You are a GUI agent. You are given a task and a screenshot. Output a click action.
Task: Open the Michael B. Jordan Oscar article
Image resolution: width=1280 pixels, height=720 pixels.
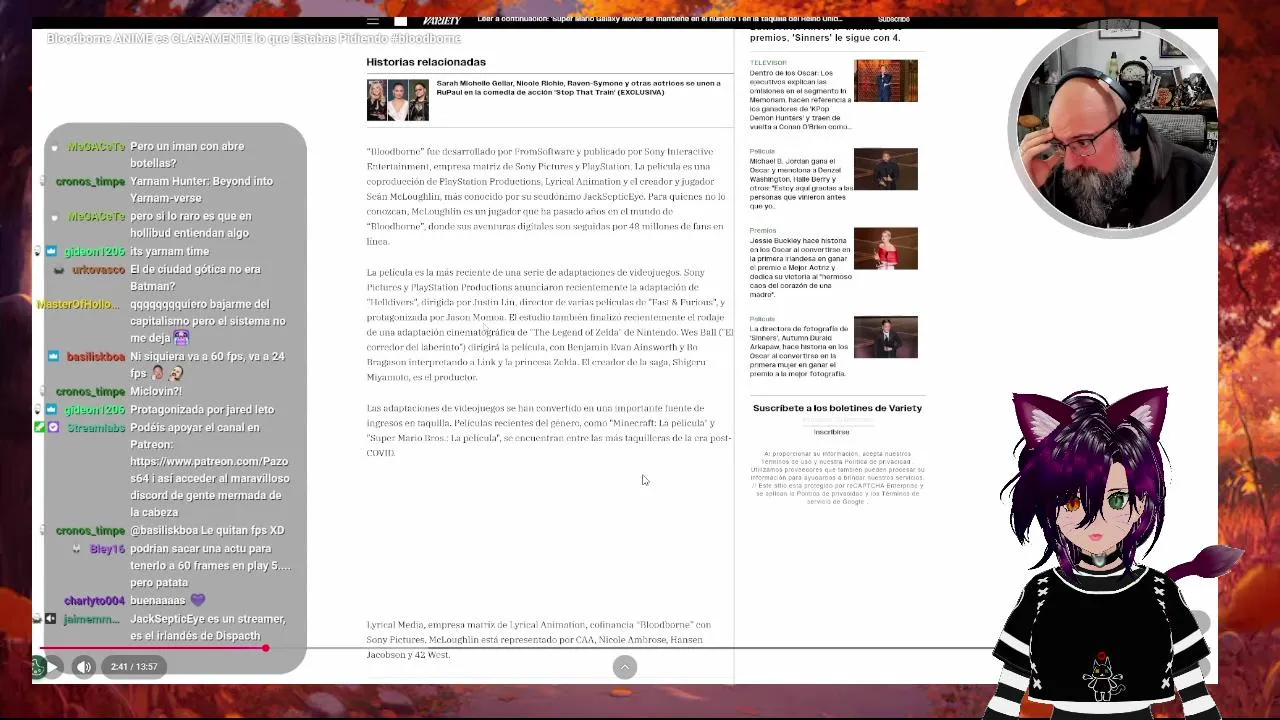(800, 183)
